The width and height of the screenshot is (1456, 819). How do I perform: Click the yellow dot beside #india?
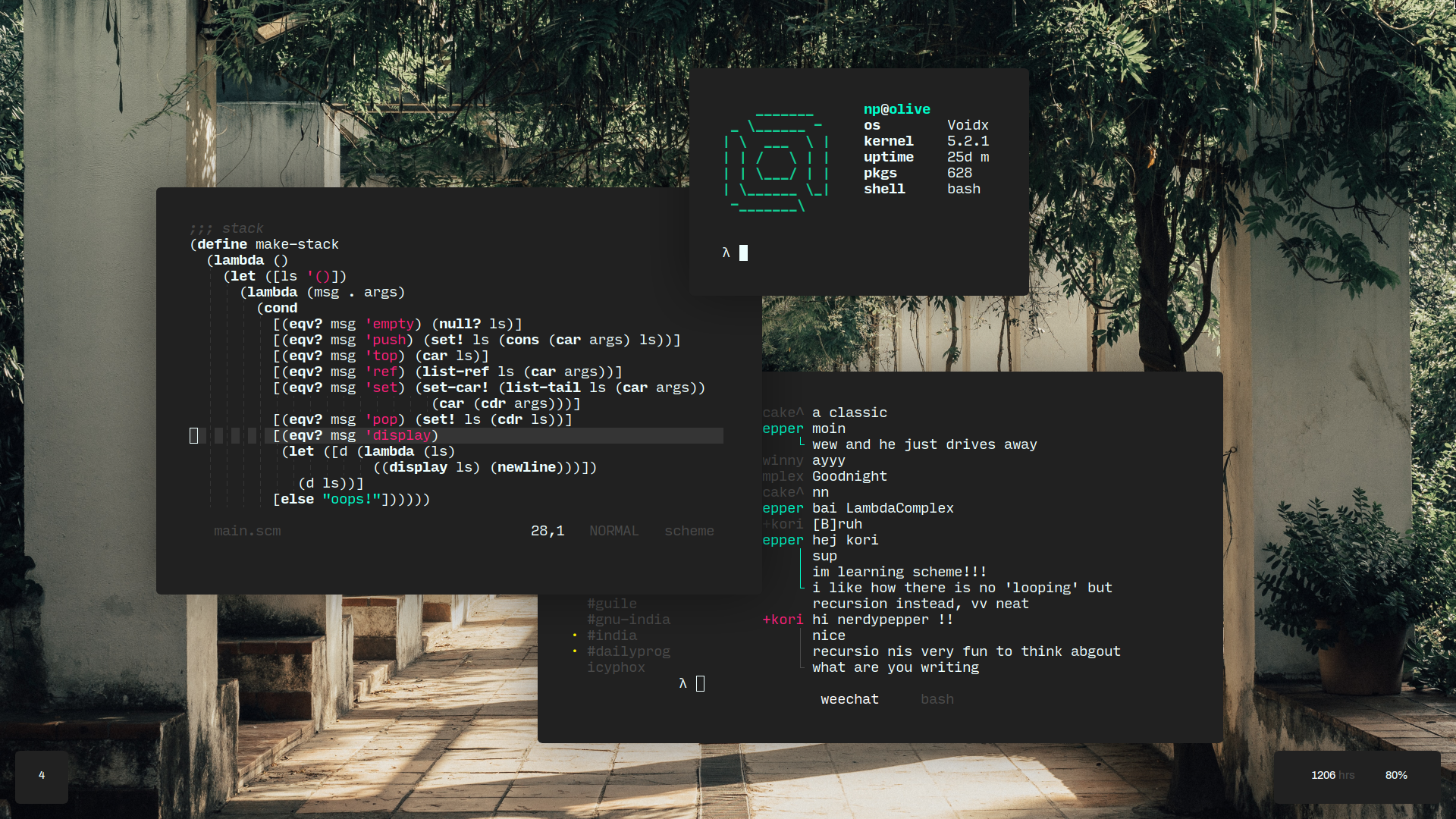pyautogui.click(x=575, y=635)
